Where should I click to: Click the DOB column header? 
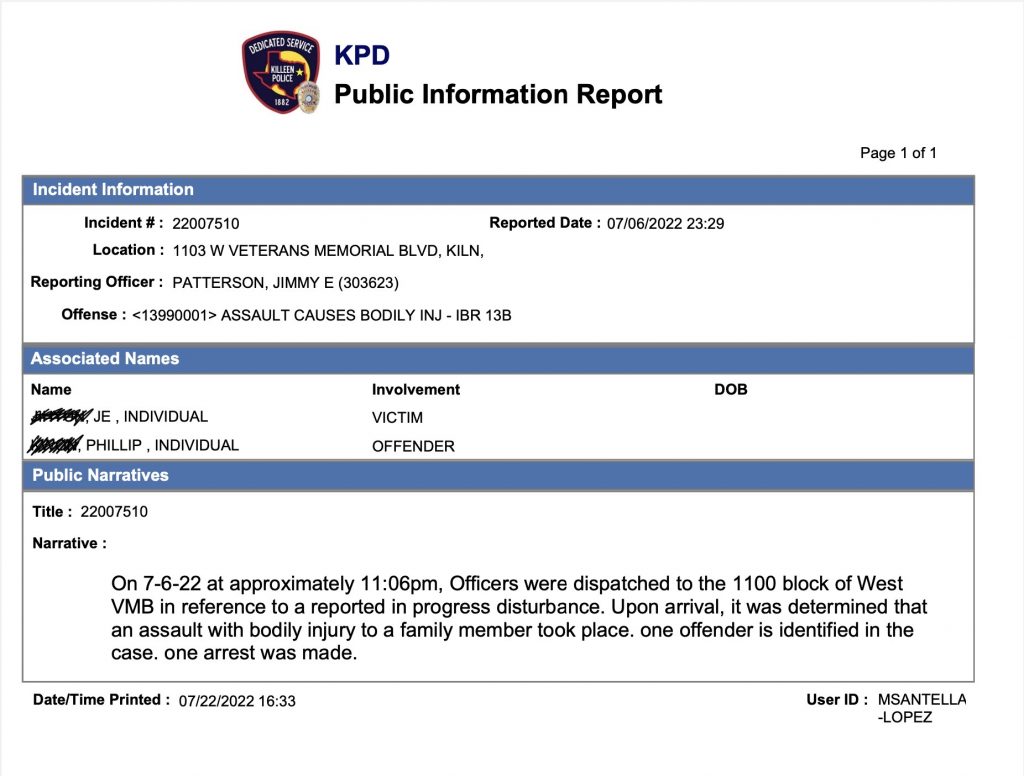pos(731,390)
